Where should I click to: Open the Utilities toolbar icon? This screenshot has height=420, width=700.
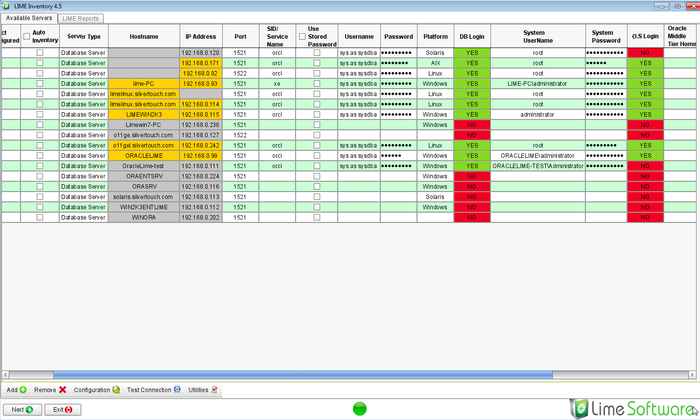[x=214, y=389]
